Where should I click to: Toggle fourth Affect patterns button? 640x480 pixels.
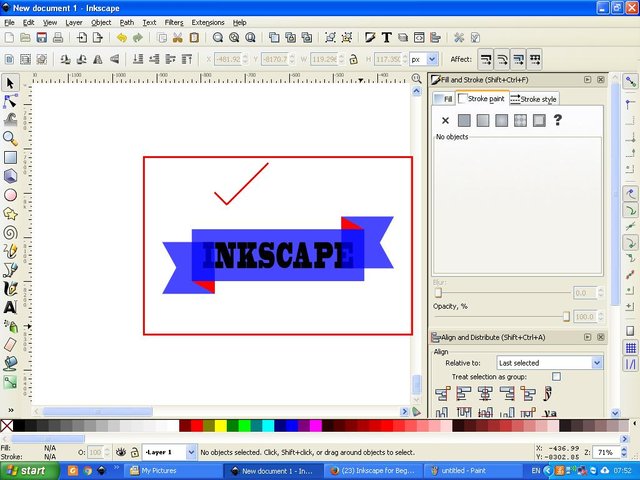535,60
